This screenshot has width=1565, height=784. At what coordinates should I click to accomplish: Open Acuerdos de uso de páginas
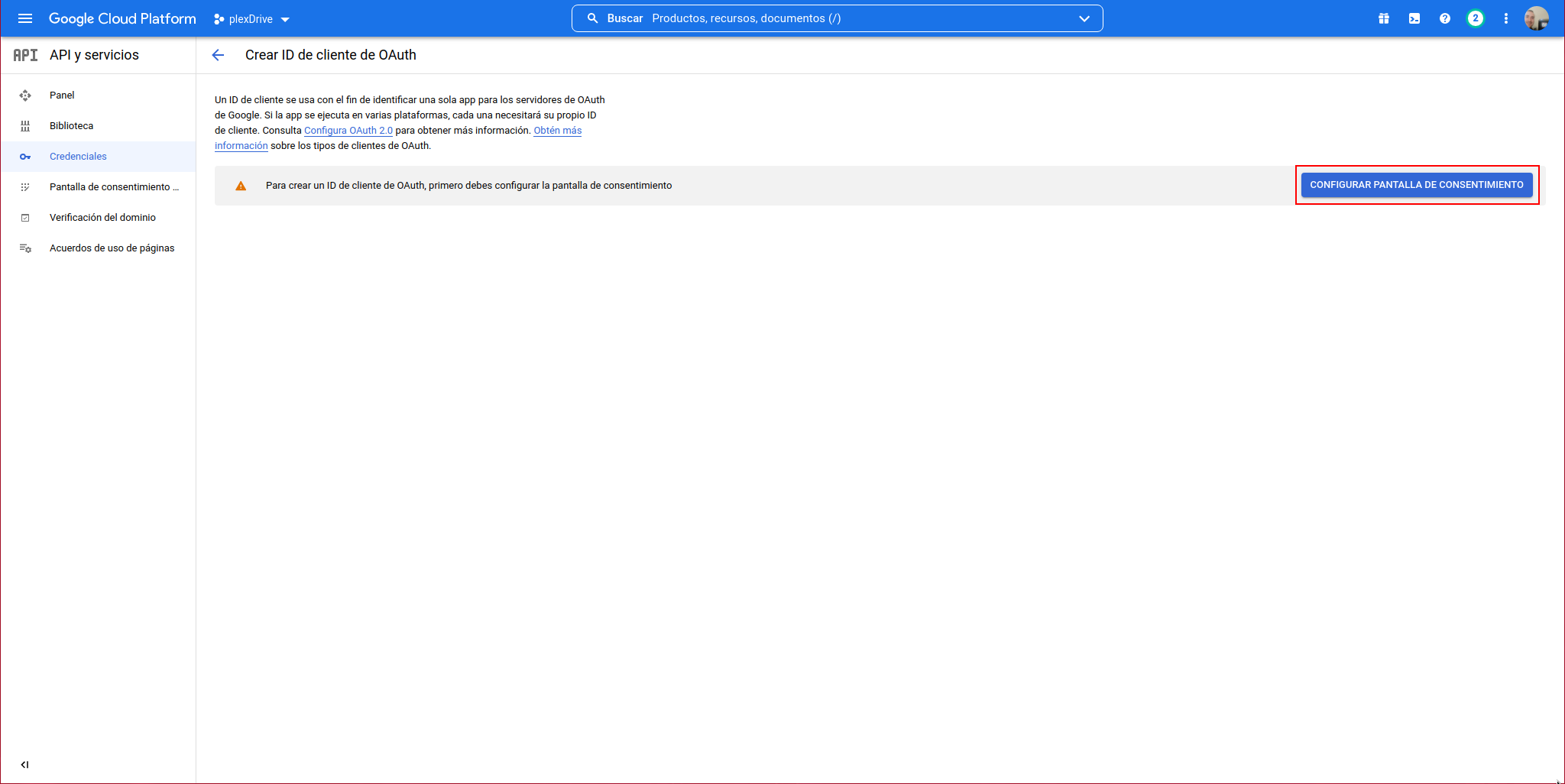coord(112,248)
